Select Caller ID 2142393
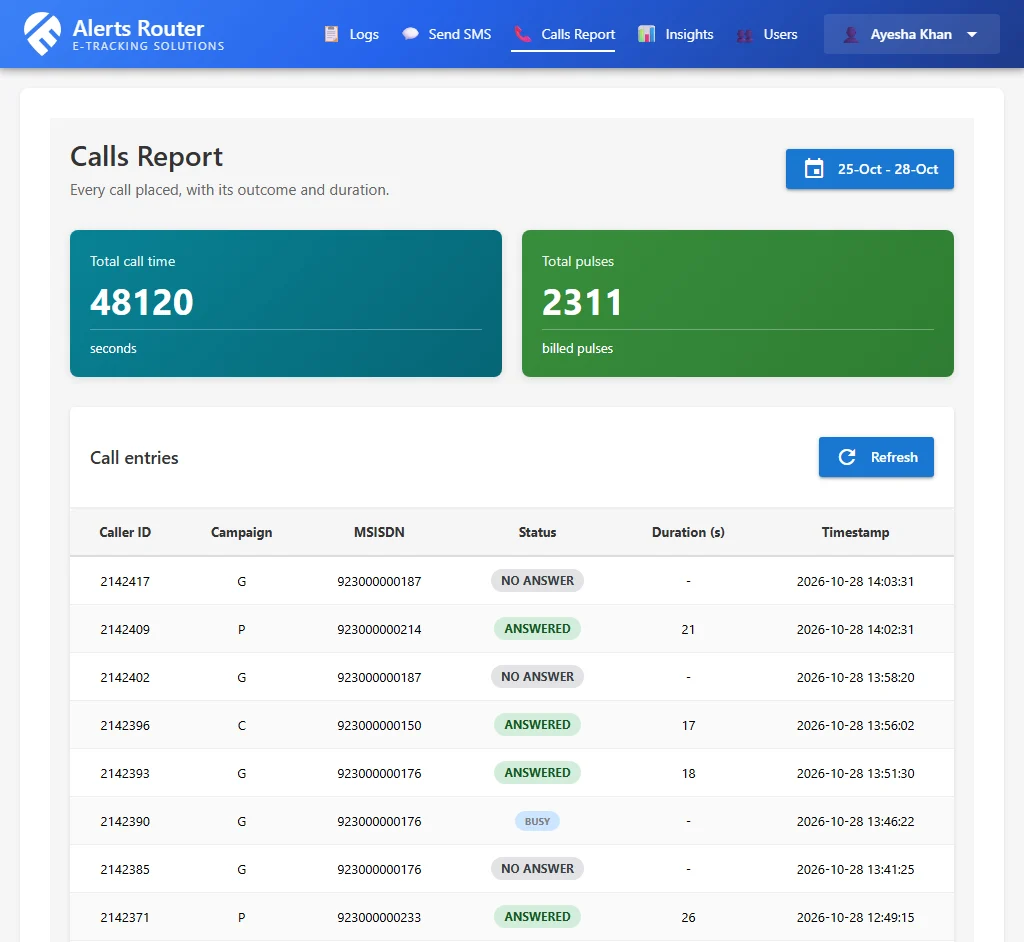1024x942 pixels. tap(125, 773)
